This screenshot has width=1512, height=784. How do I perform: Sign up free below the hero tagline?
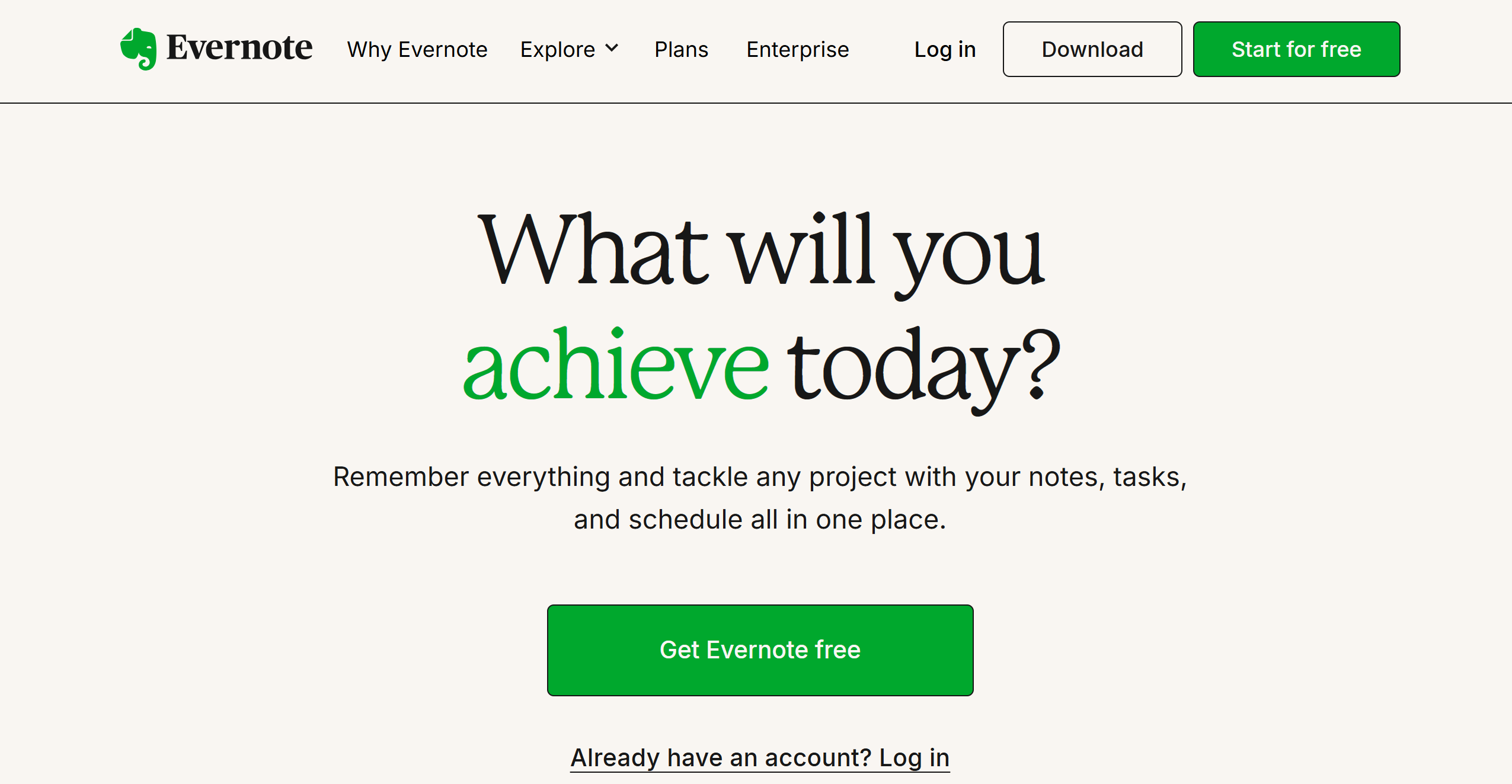(x=759, y=649)
